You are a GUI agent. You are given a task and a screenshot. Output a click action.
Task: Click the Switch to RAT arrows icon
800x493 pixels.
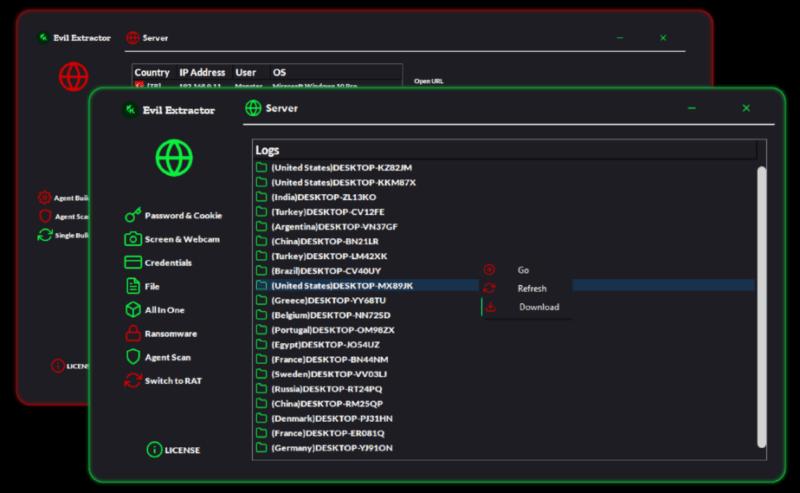pos(132,381)
